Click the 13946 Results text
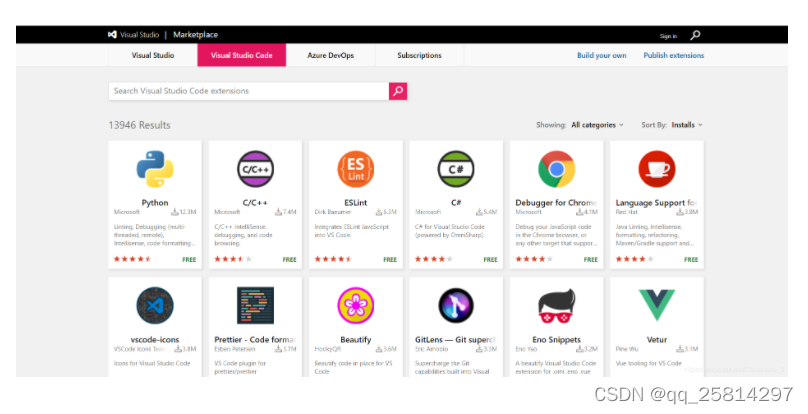The width and height of the screenshot is (808, 414). [140, 125]
